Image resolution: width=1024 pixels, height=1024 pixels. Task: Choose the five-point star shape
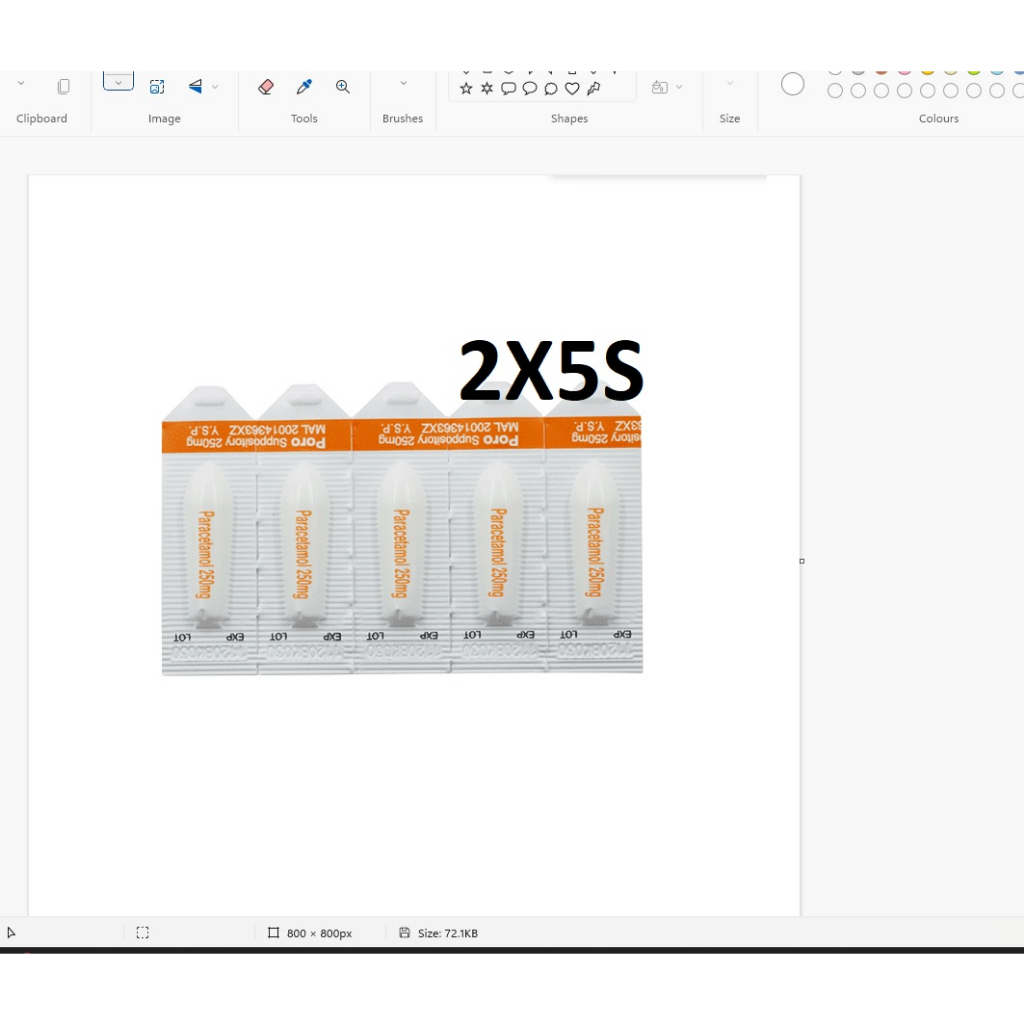pos(466,89)
